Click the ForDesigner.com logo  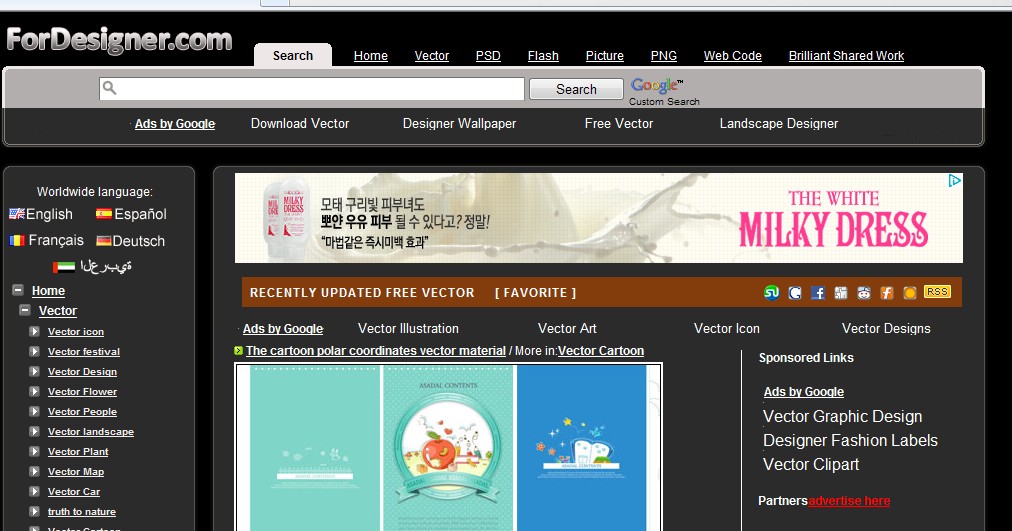(119, 40)
